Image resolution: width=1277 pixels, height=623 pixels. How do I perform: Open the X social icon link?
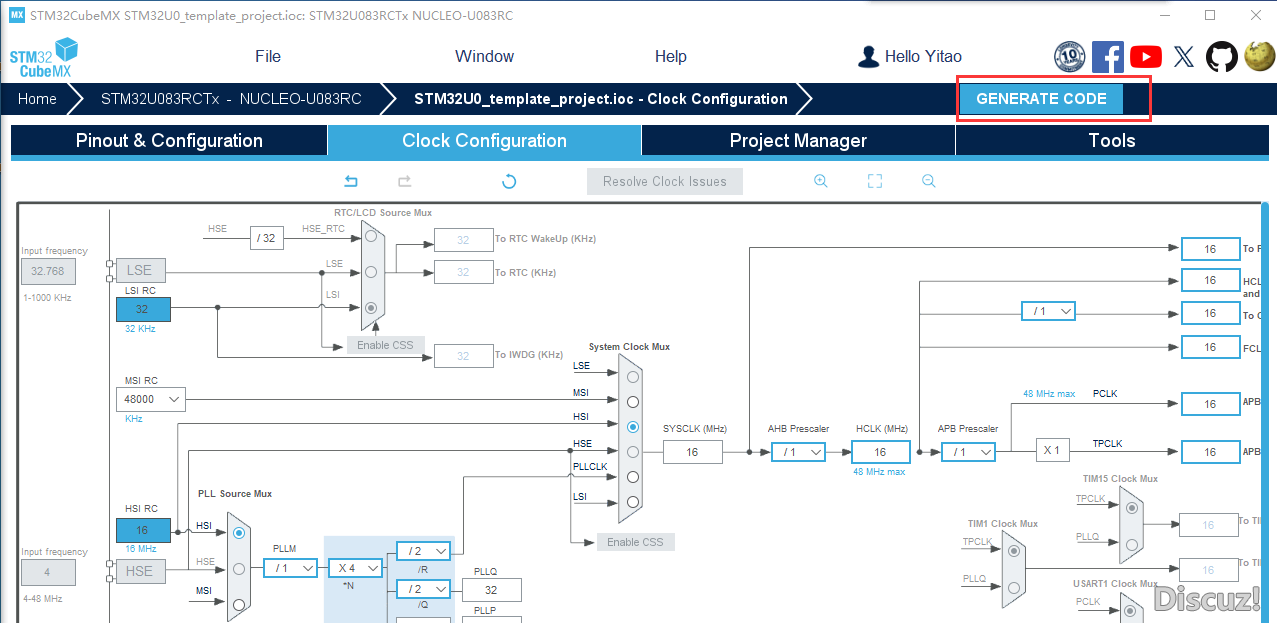coord(1184,57)
